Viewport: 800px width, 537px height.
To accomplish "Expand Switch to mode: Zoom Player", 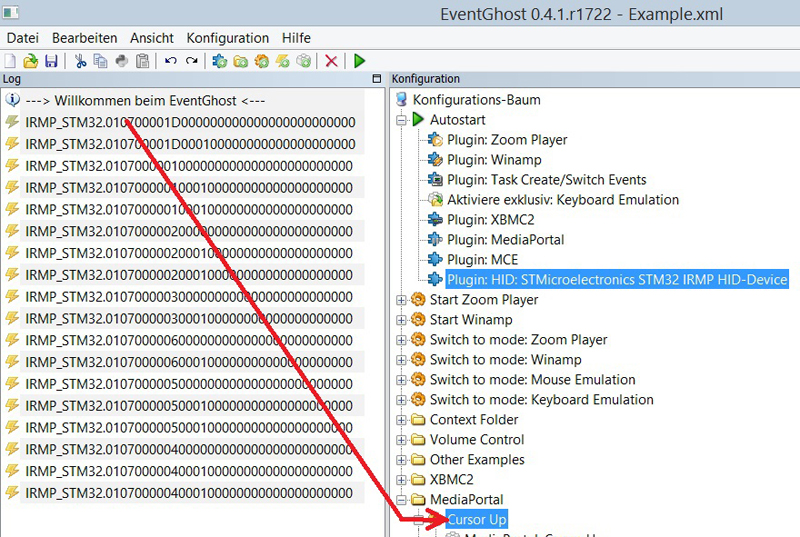I will (x=402, y=340).
